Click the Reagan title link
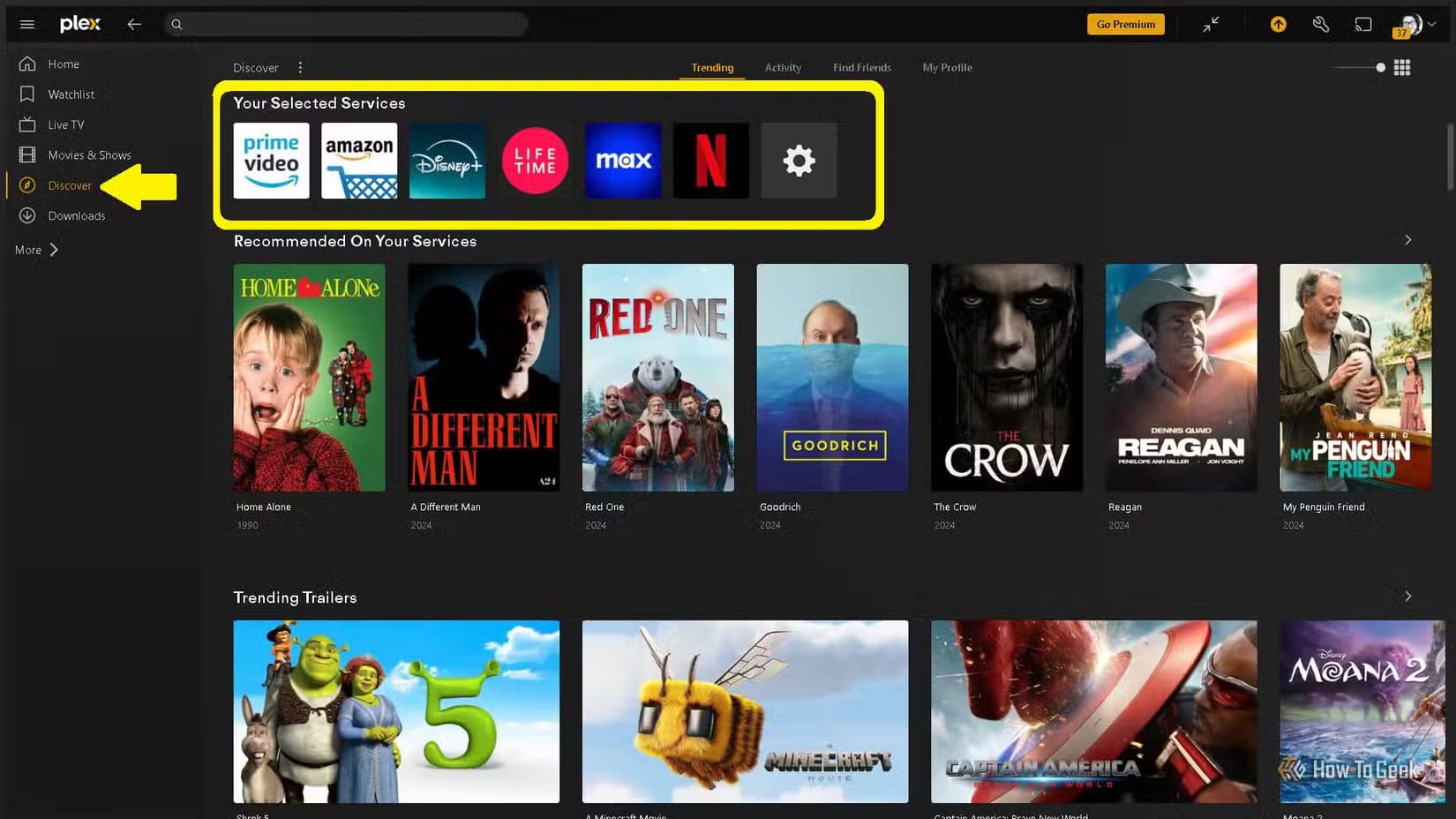 (1125, 507)
